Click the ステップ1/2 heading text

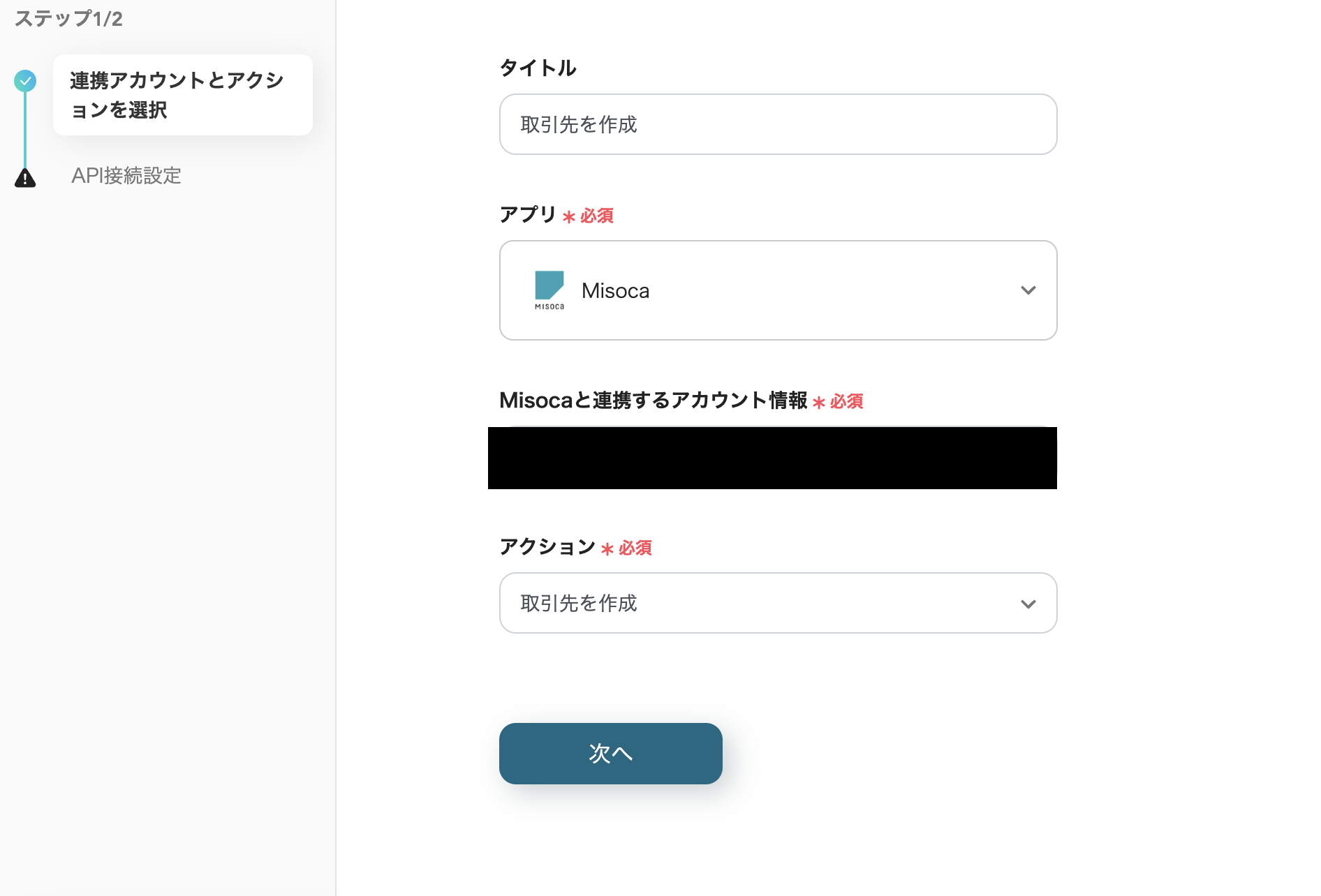click(x=68, y=19)
